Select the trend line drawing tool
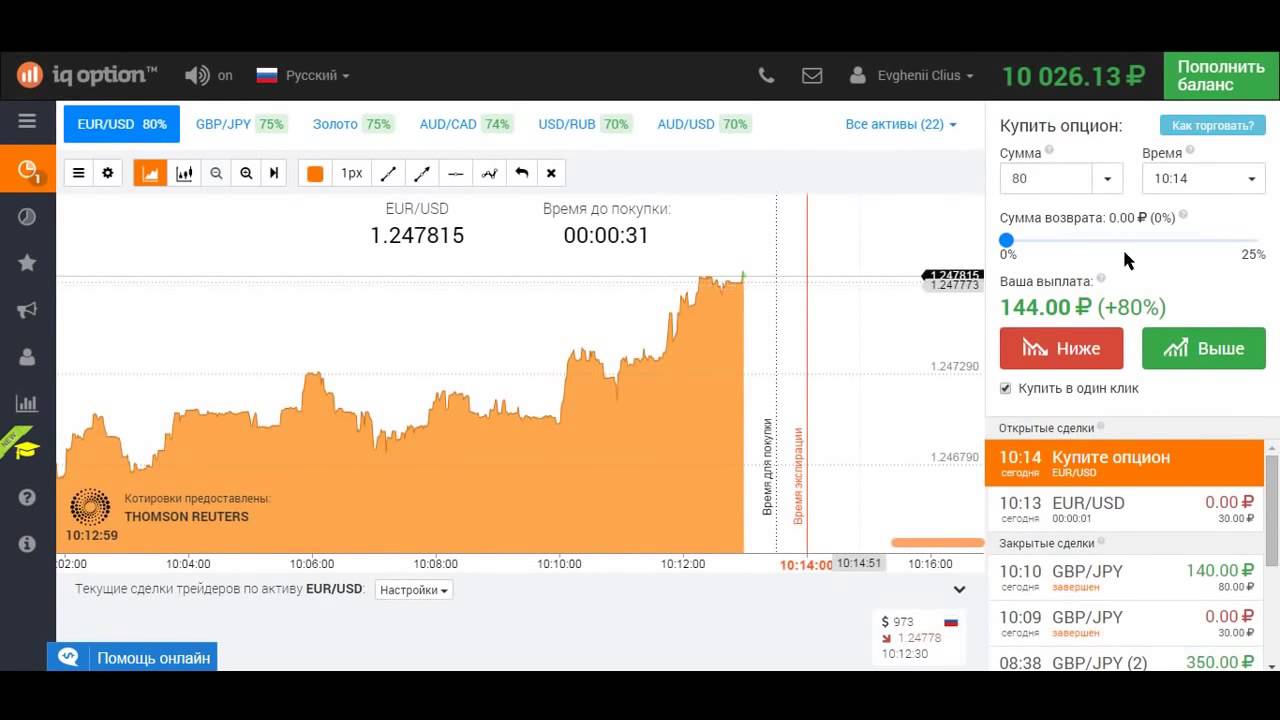The image size is (1280, 720). [x=388, y=173]
